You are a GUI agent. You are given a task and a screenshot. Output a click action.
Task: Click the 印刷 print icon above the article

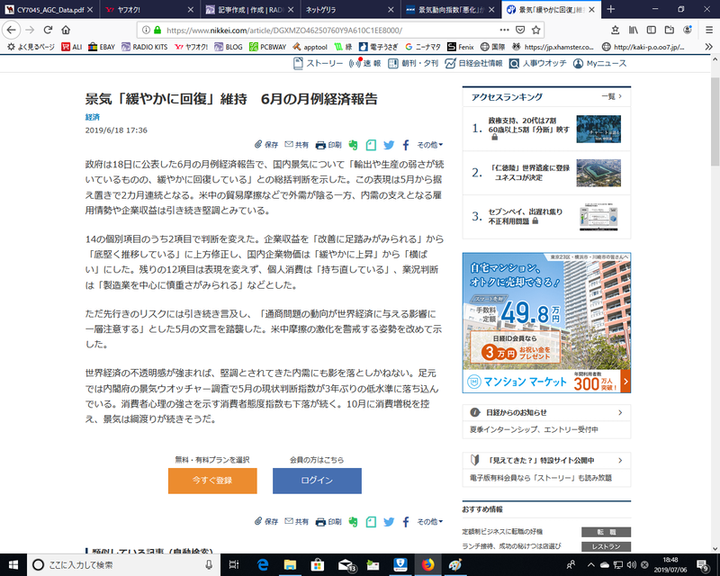[328, 145]
